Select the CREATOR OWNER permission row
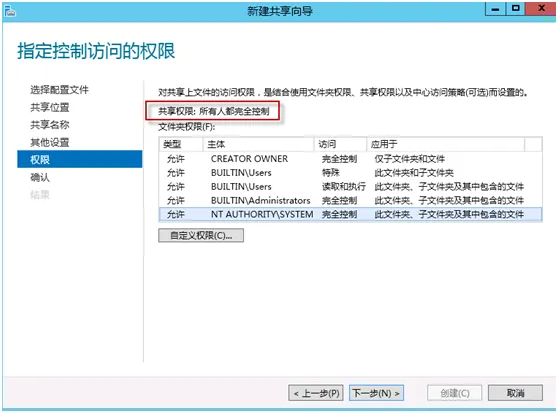The width and height of the screenshot is (558, 413). pos(350,159)
